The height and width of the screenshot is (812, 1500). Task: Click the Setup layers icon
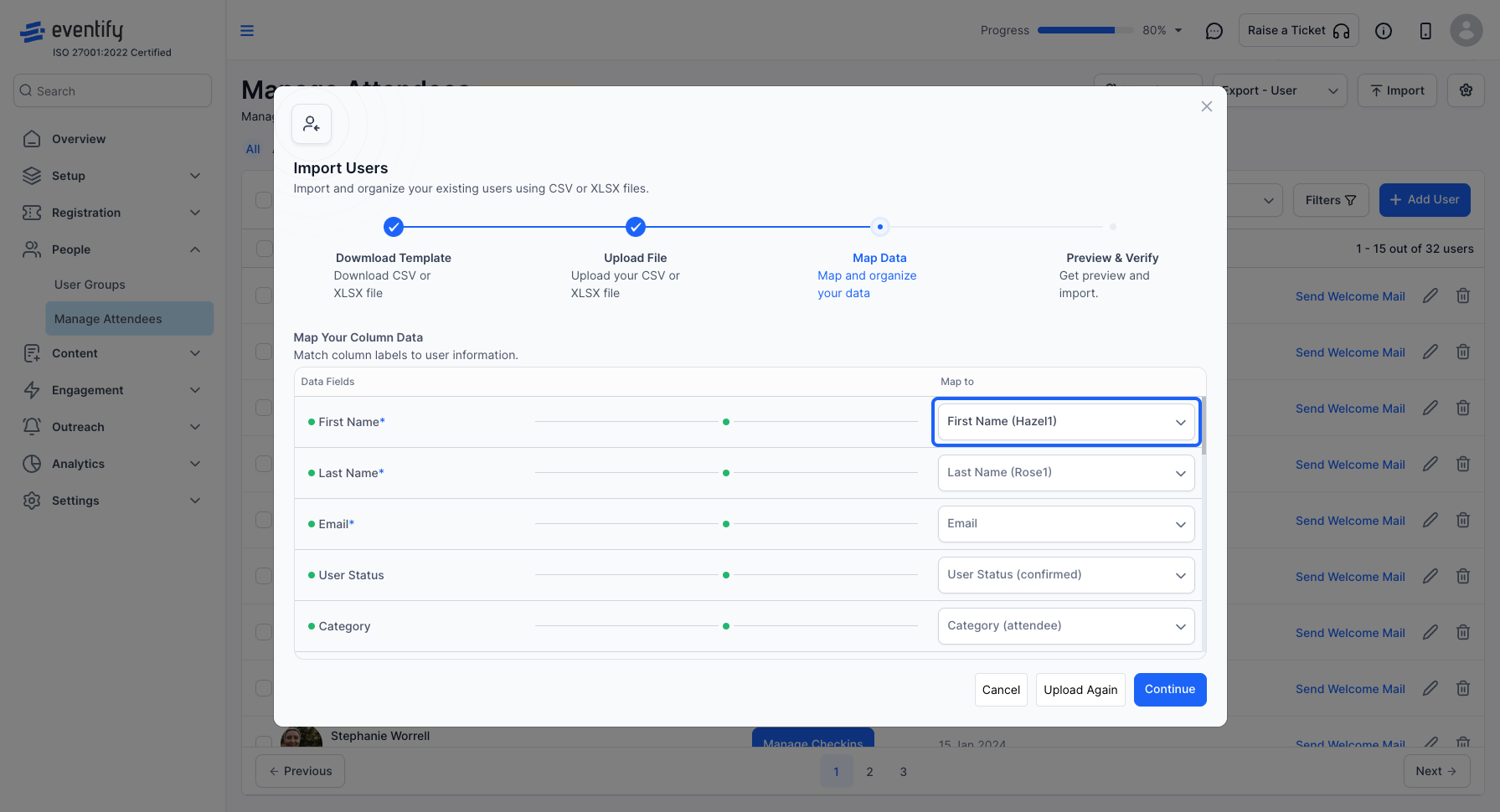(x=32, y=176)
